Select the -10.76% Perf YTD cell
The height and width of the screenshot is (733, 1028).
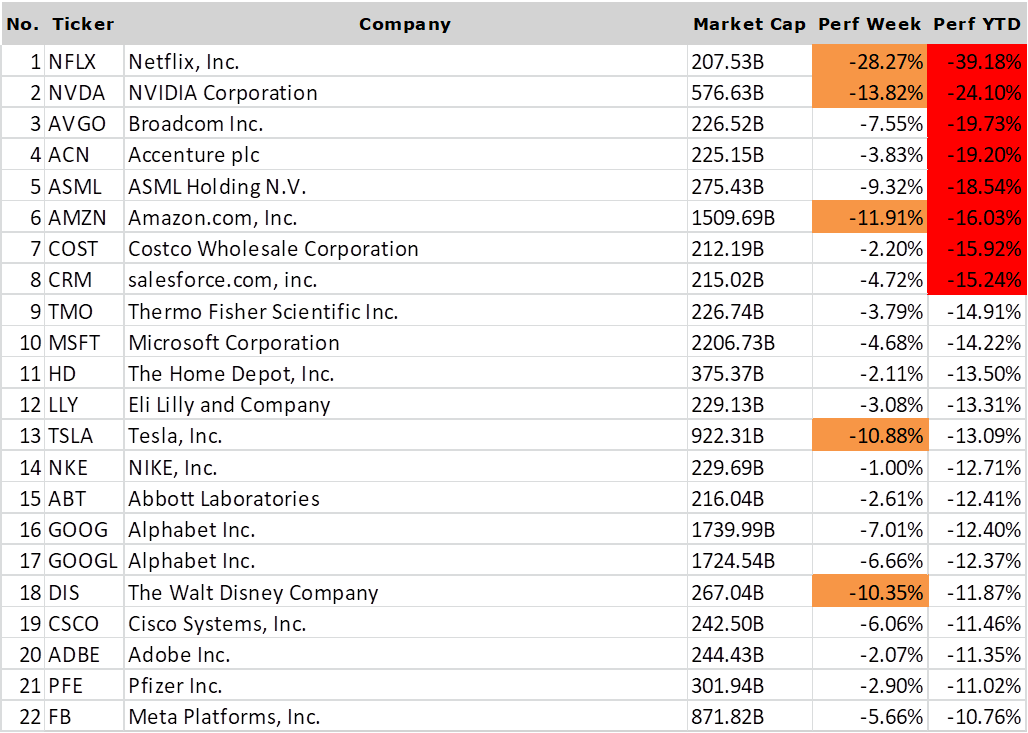[x=978, y=717]
